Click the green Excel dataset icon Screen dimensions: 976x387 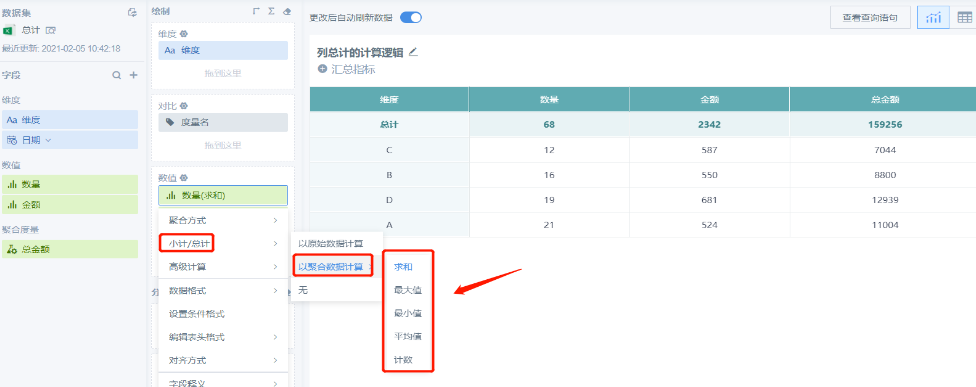(9, 30)
